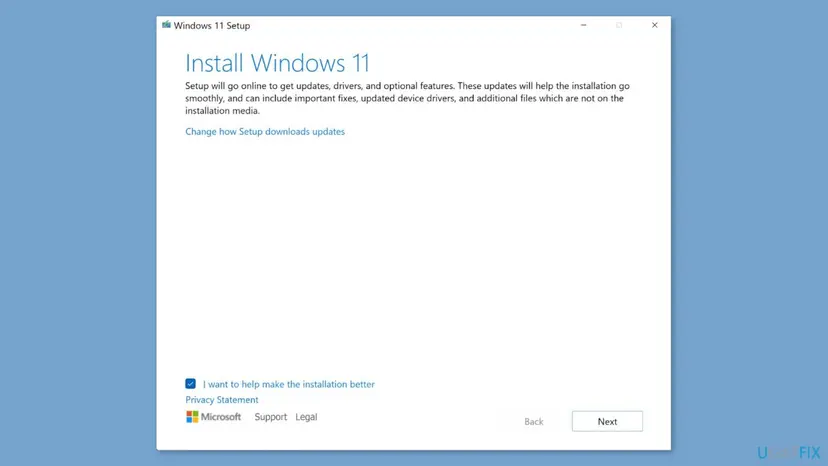Click the Back button

pyautogui.click(x=533, y=422)
